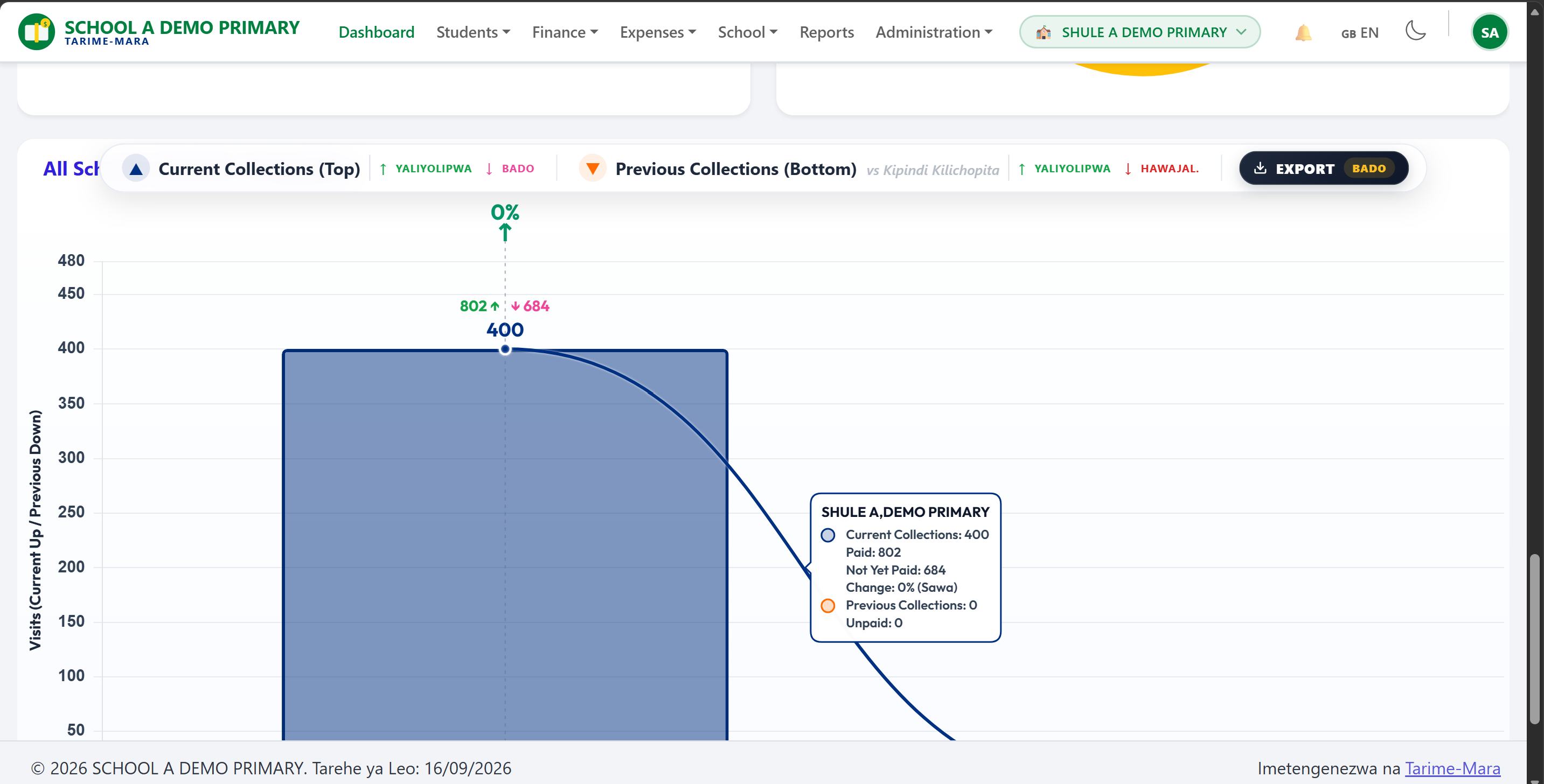Toggle Yaliyolipwa legend for current collections

click(426, 169)
